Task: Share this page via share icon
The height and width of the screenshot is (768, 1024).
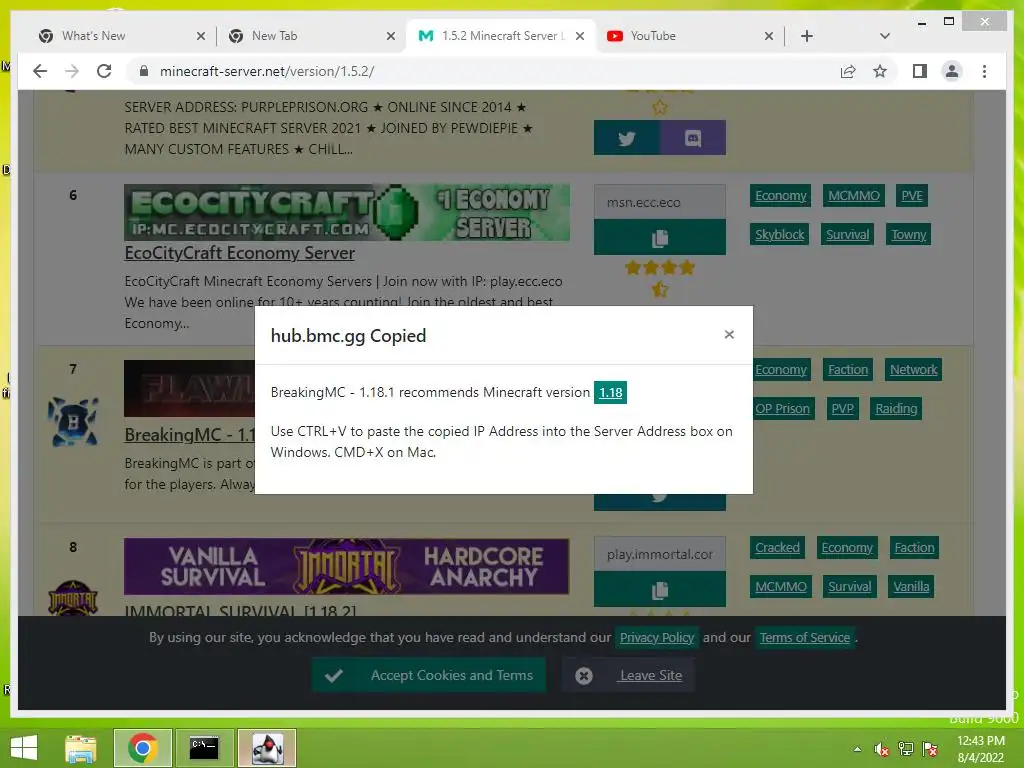Action: (x=848, y=71)
